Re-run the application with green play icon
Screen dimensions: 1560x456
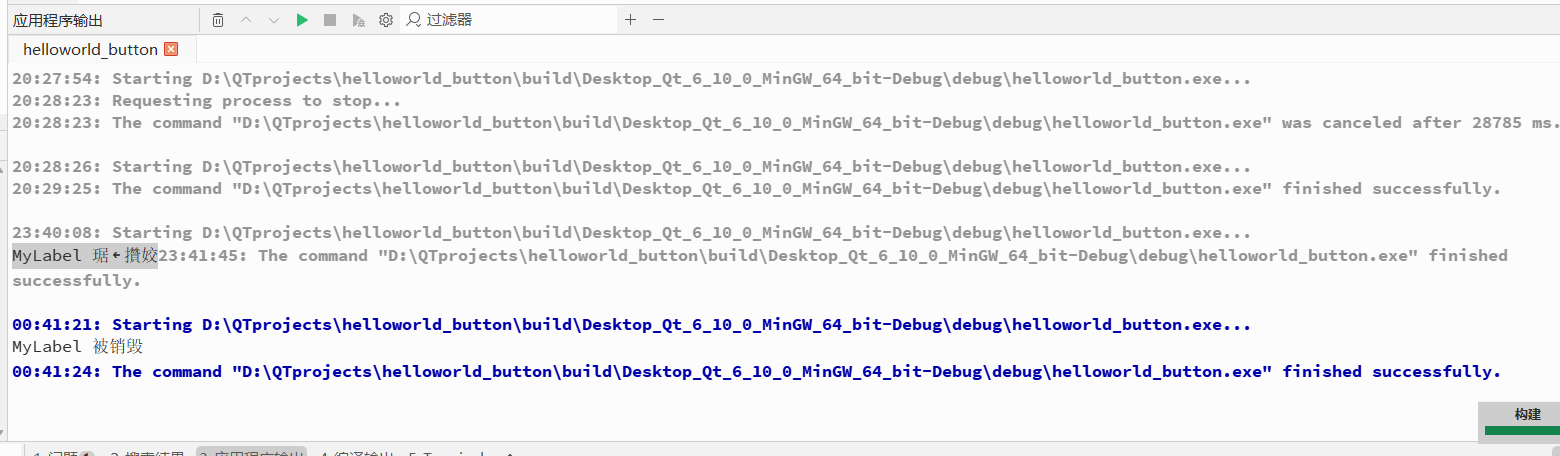tap(302, 20)
